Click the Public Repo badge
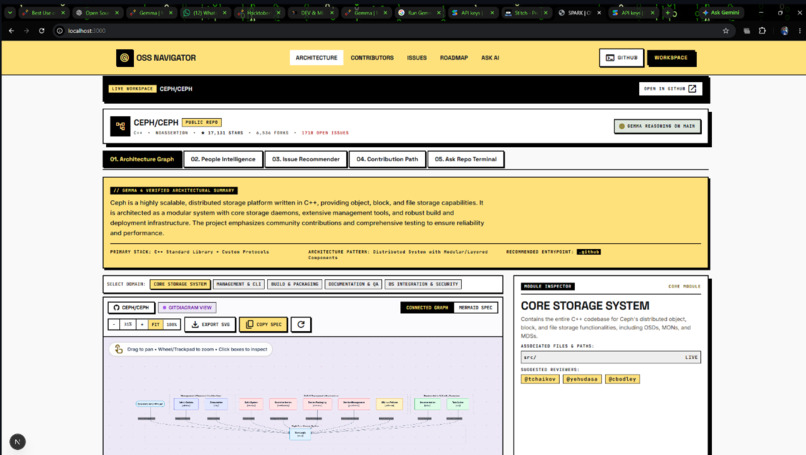The height and width of the screenshot is (455, 806). pos(202,122)
